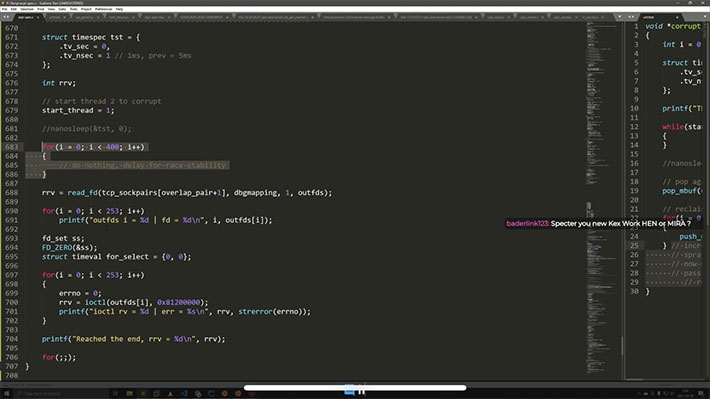
Task: Close the first active file tab
Action: pyautogui.click(x=38, y=17)
